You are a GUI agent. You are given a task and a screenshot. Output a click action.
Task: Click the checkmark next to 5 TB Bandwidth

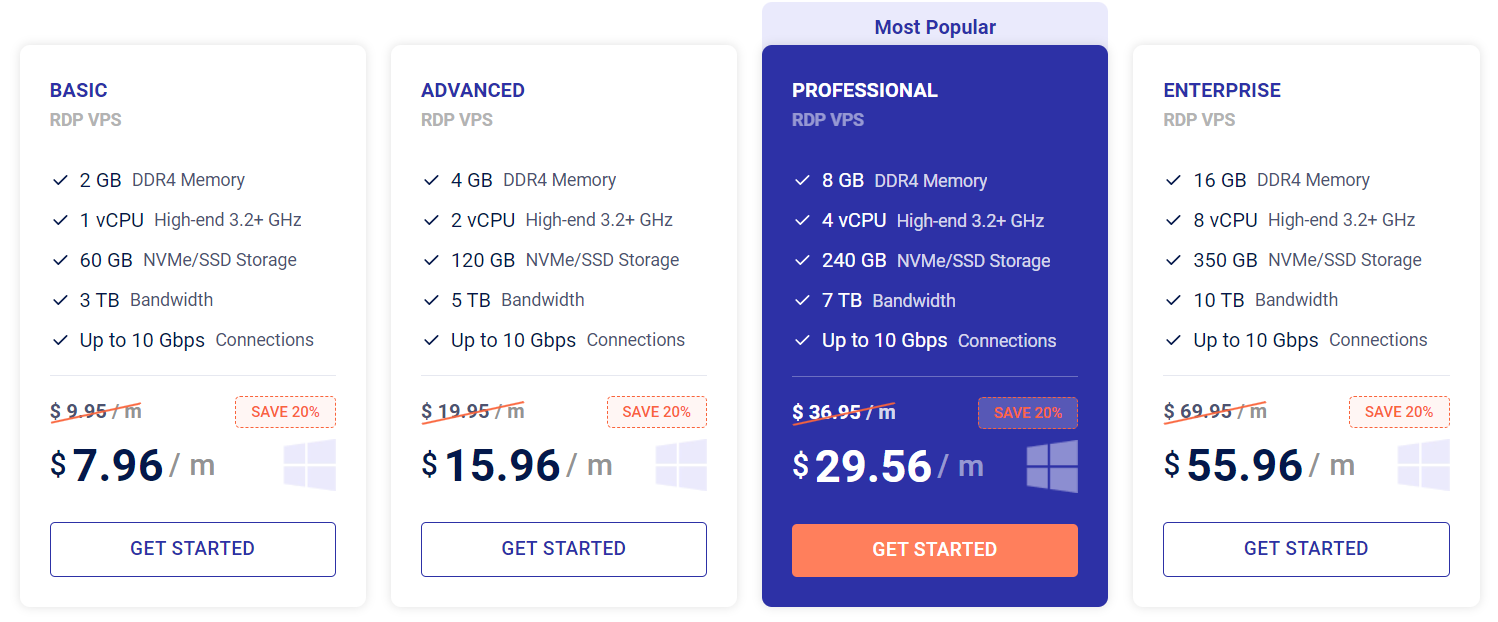coord(431,299)
